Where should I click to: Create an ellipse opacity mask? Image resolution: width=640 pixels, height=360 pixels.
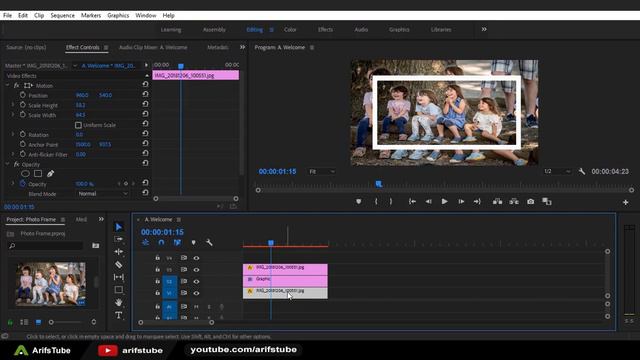25,174
